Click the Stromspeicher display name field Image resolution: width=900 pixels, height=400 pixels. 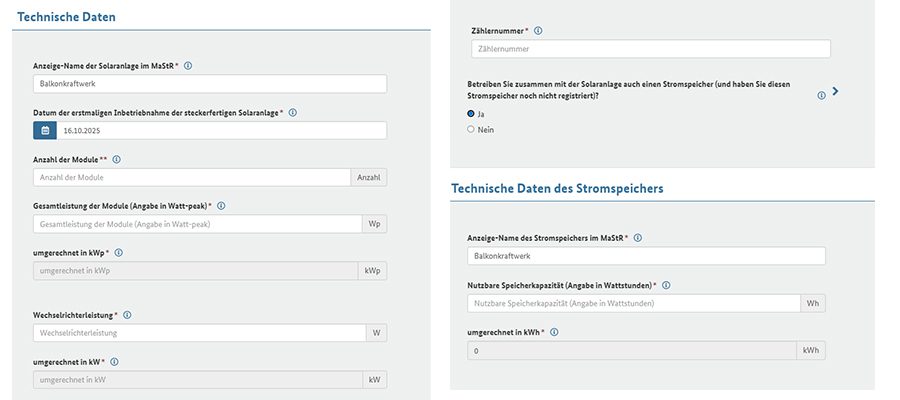(x=646, y=256)
